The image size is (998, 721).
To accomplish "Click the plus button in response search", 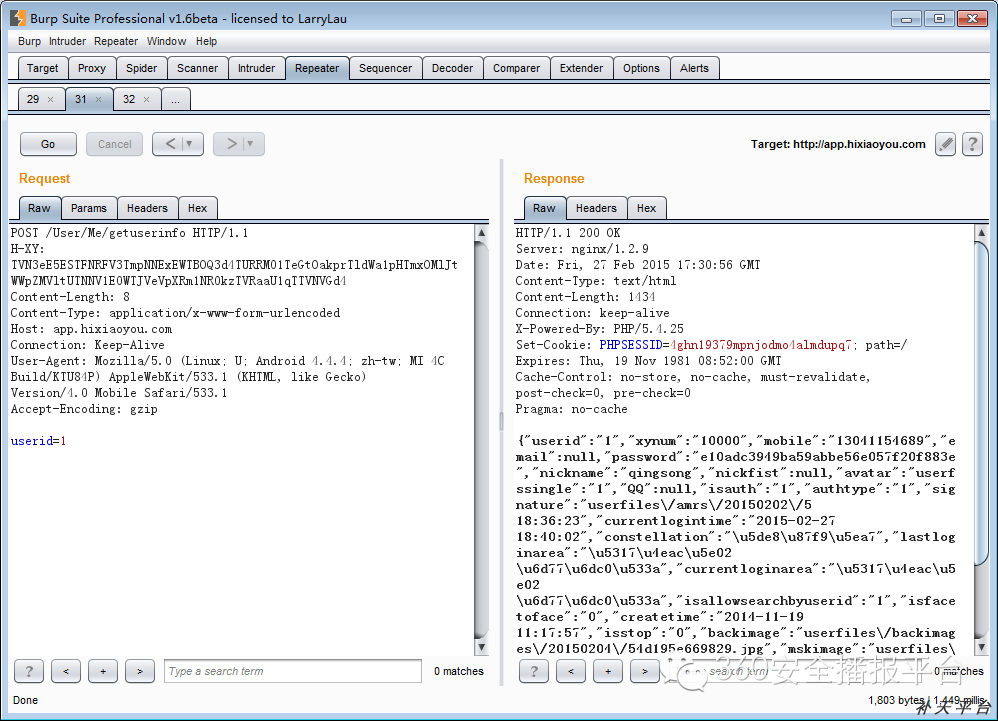I will coord(608,671).
